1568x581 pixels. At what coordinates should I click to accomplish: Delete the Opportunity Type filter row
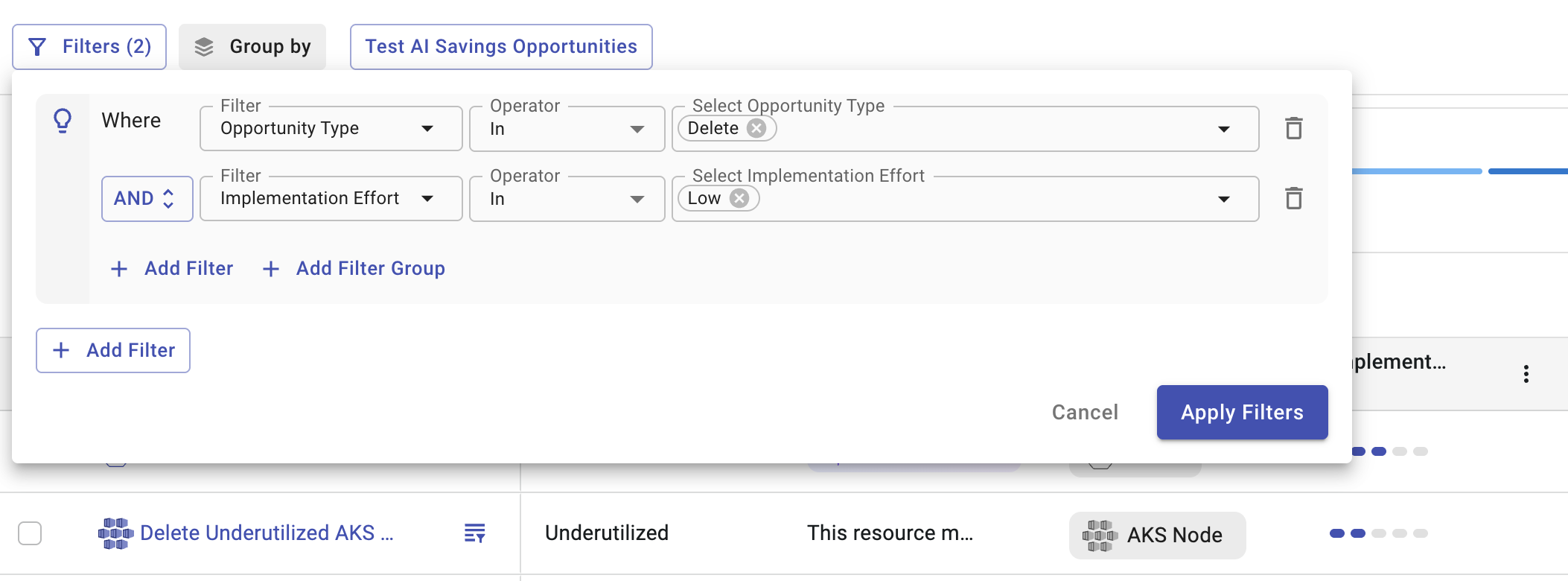click(x=1294, y=129)
